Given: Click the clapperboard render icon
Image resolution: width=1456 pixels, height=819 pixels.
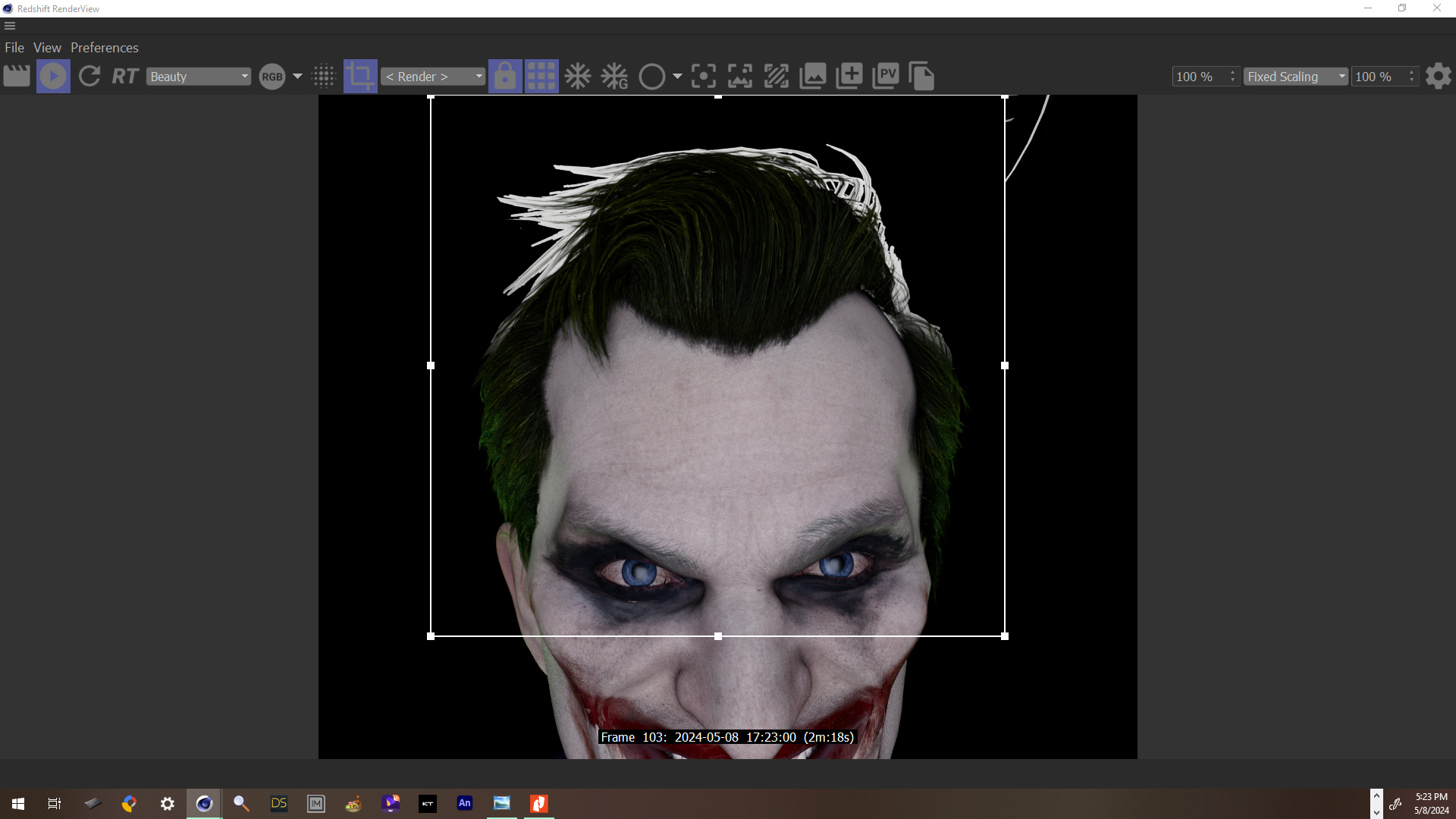Looking at the screenshot, I should click(x=17, y=77).
